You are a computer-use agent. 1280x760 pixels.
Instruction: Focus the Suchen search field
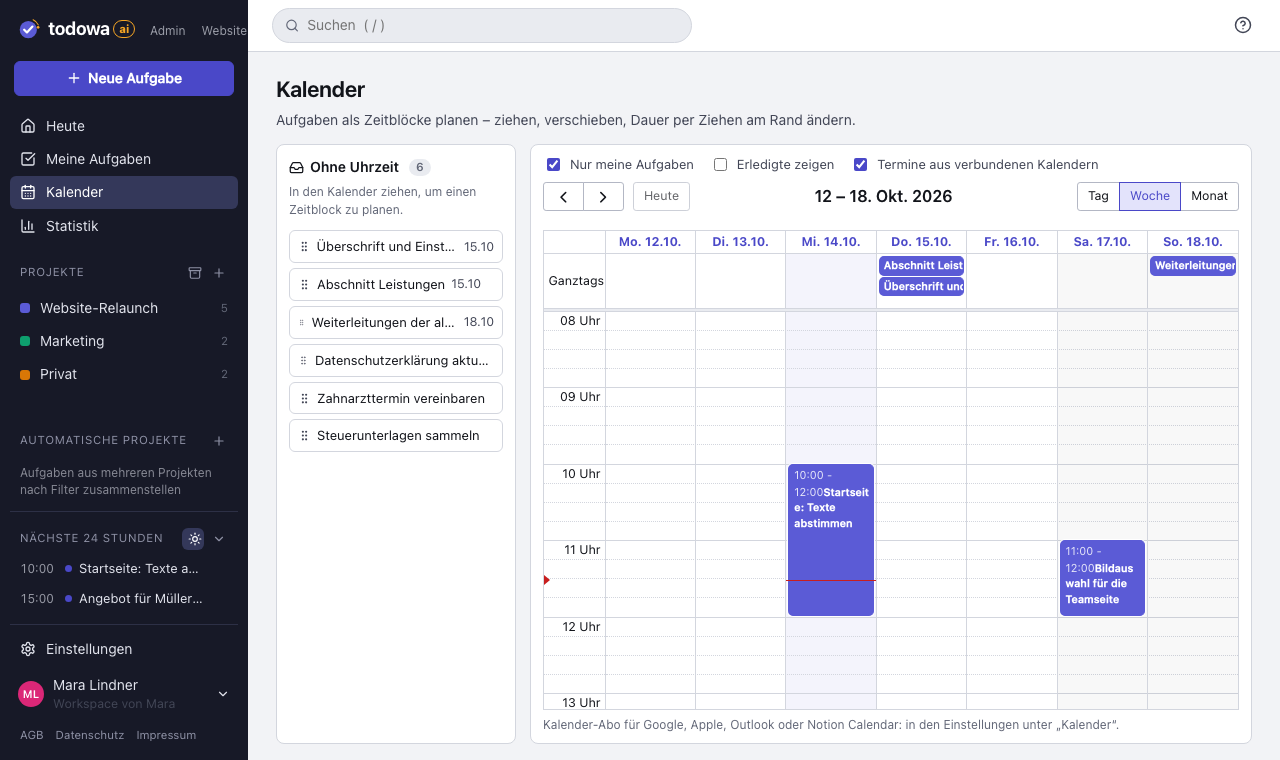coord(482,25)
